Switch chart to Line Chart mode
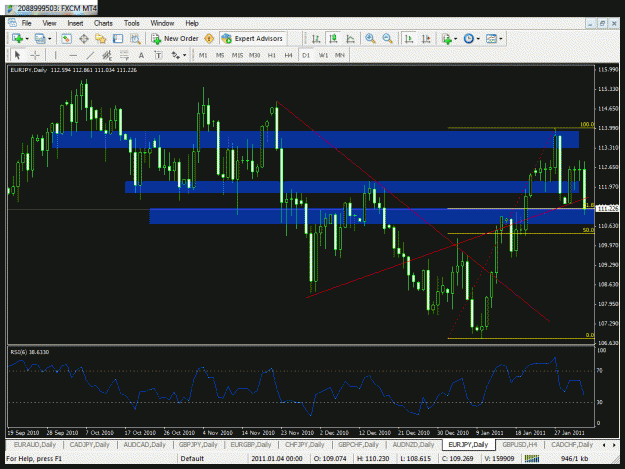 tap(350, 39)
